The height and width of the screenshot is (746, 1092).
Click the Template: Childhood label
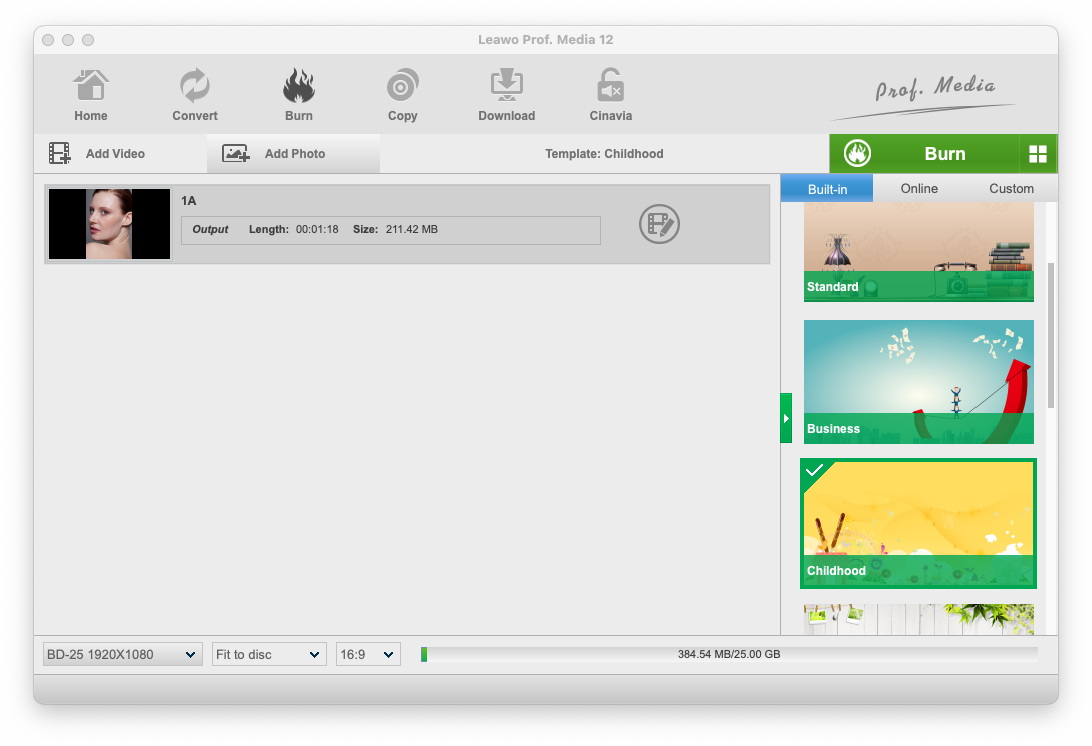tap(604, 153)
